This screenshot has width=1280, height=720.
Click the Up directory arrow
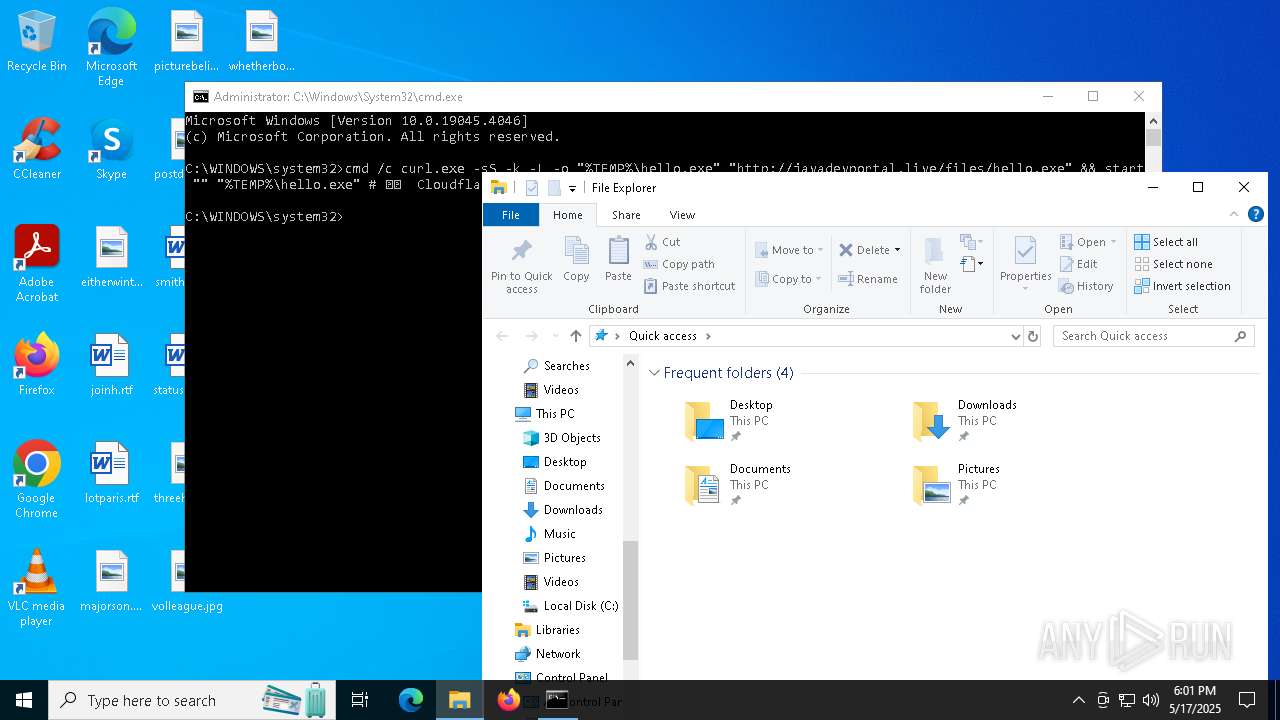[x=575, y=336]
